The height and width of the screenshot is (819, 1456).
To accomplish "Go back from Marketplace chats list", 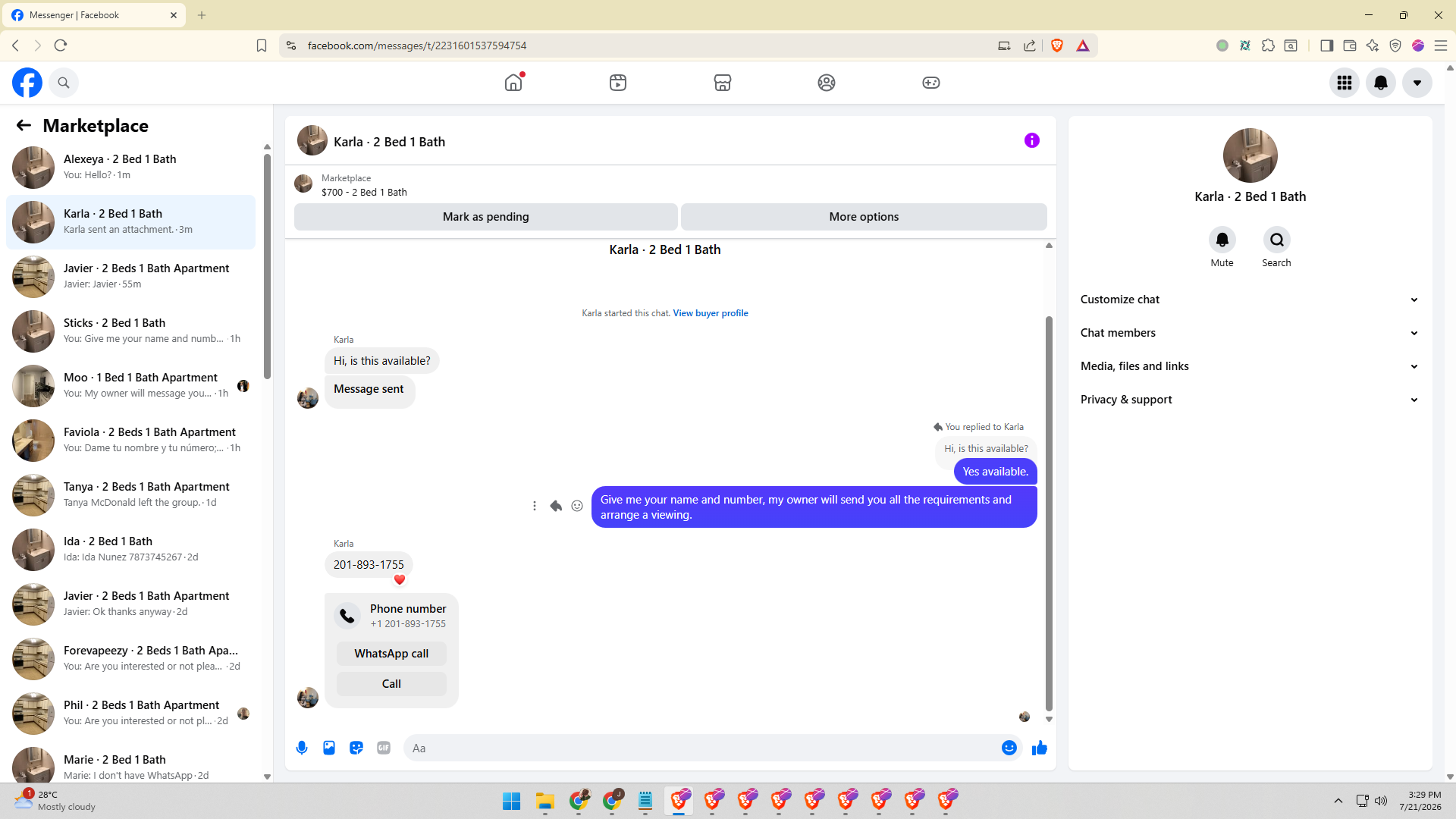I will pyautogui.click(x=24, y=125).
